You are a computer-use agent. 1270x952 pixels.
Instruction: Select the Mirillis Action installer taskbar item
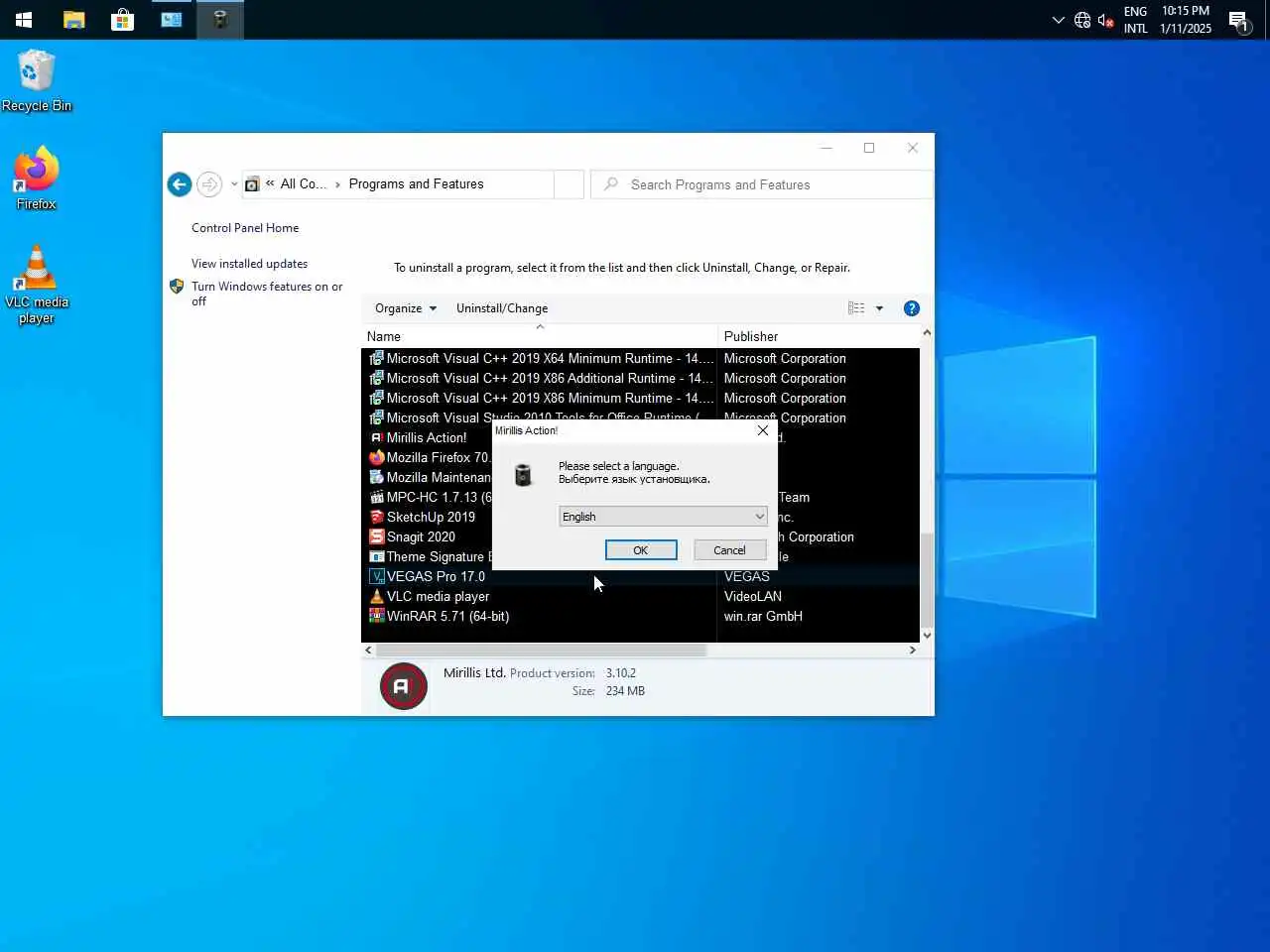pos(220,19)
